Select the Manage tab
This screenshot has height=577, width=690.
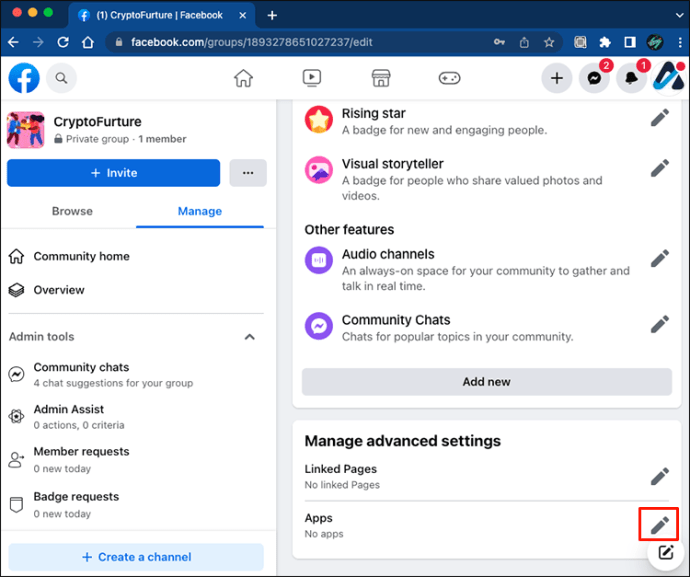[x=200, y=211]
